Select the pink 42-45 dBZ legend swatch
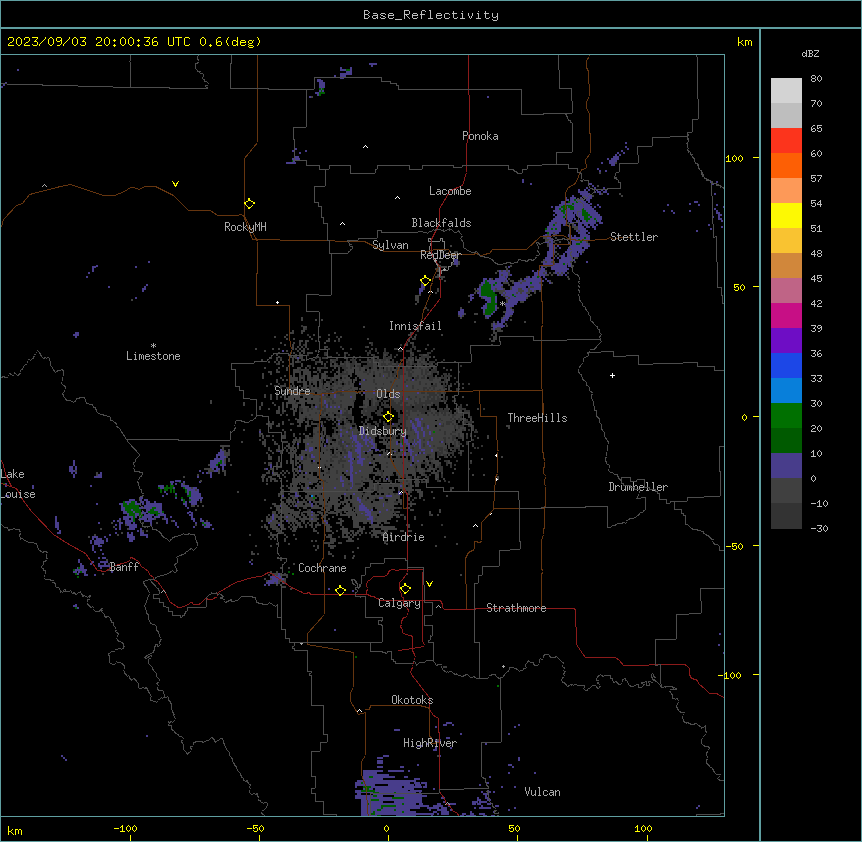 coord(786,291)
